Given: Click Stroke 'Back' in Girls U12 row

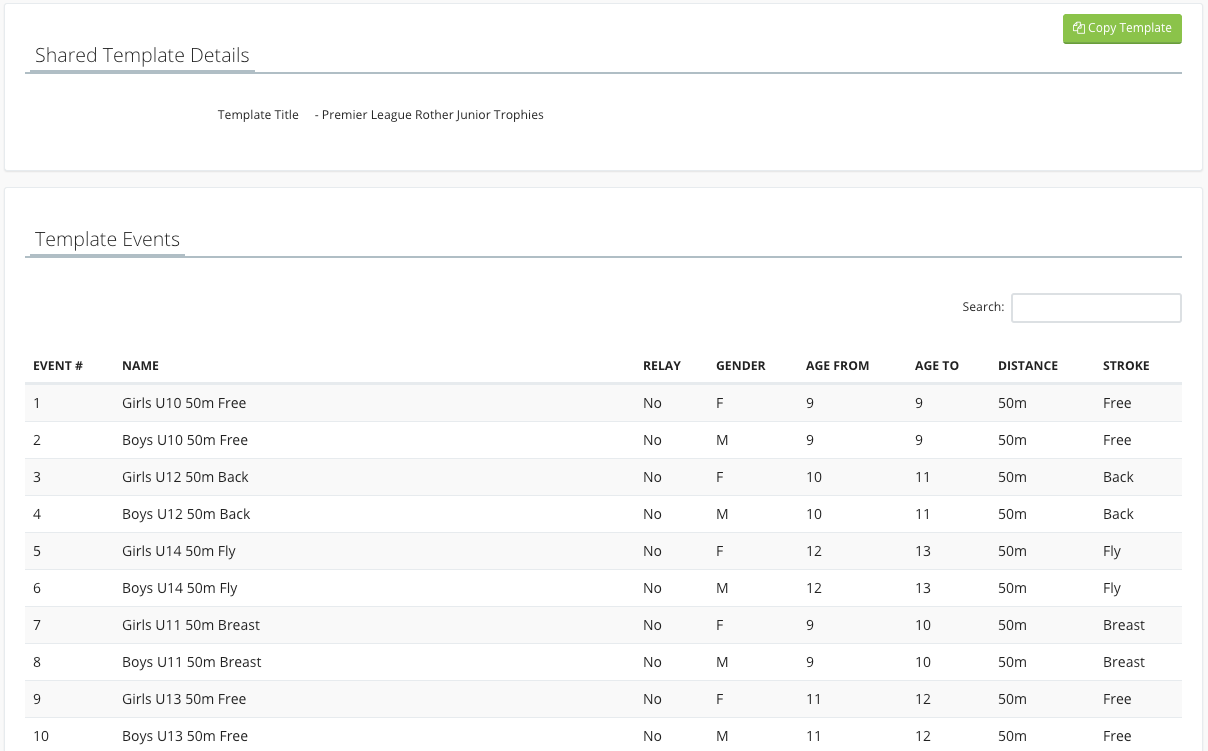Looking at the screenshot, I should click(x=1118, y=477).
